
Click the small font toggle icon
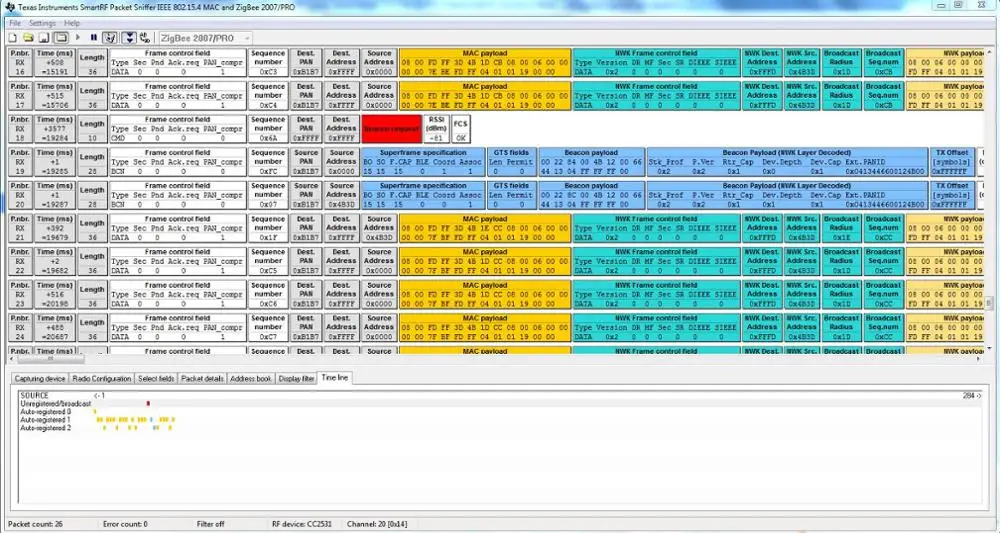(x=145, y=38)
